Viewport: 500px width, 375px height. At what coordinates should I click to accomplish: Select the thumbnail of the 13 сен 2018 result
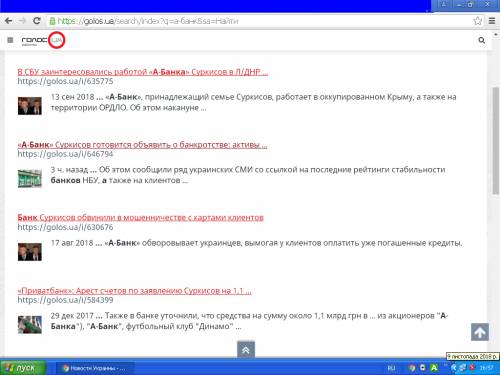pyautogui.click(x=30, y=106)
